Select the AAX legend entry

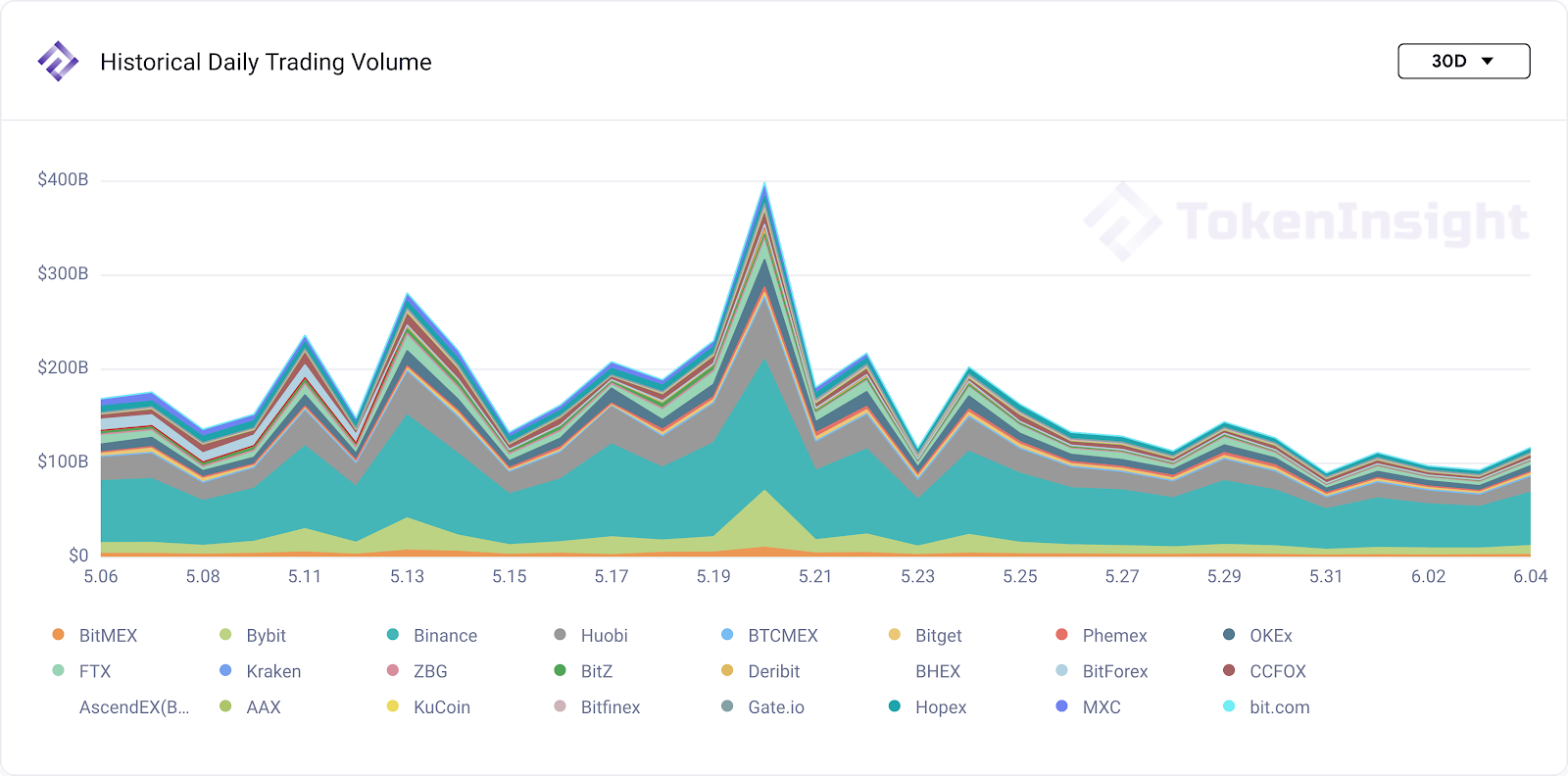250,706
